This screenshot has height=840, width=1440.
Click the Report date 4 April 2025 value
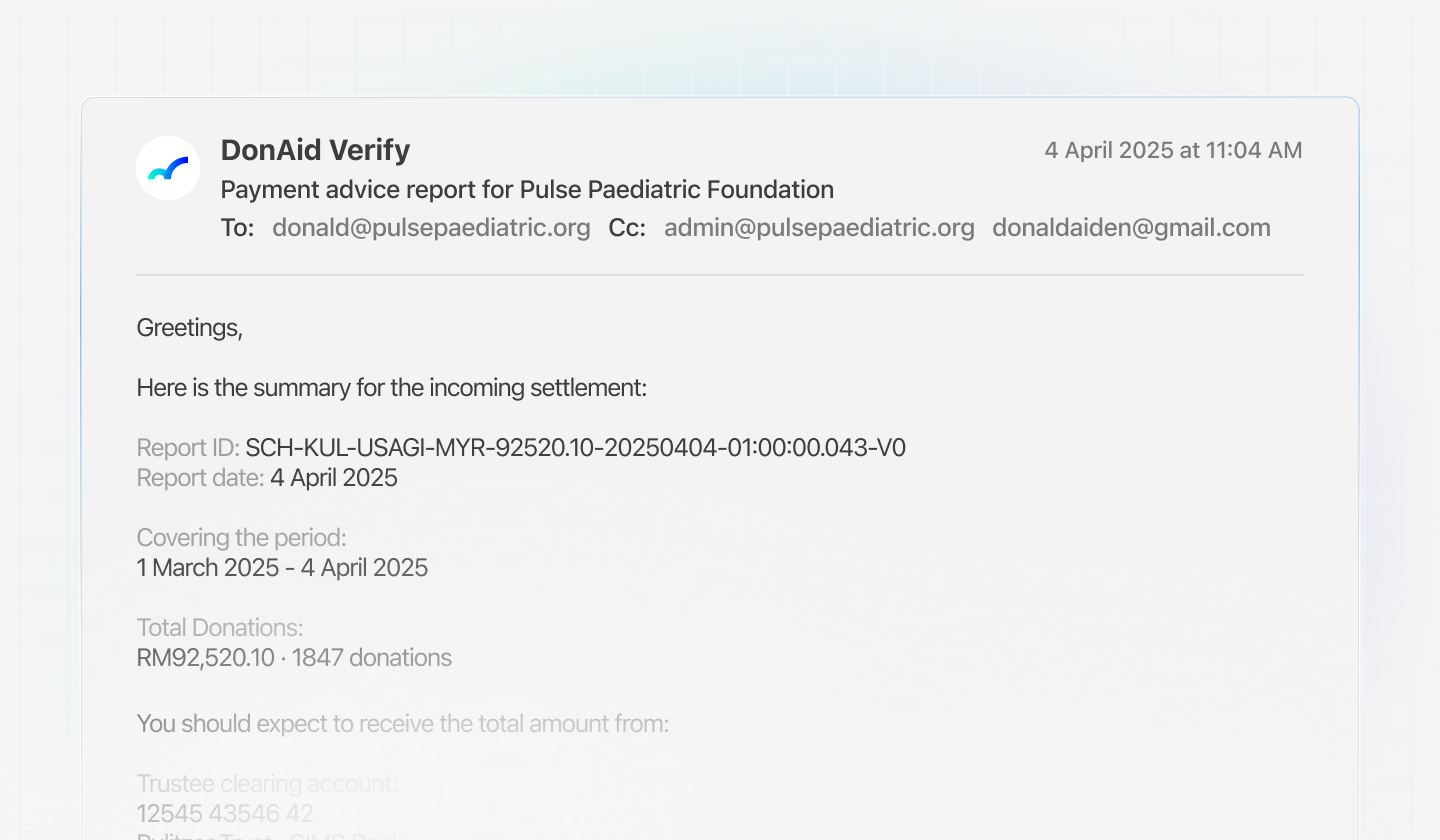click(333, 478)
